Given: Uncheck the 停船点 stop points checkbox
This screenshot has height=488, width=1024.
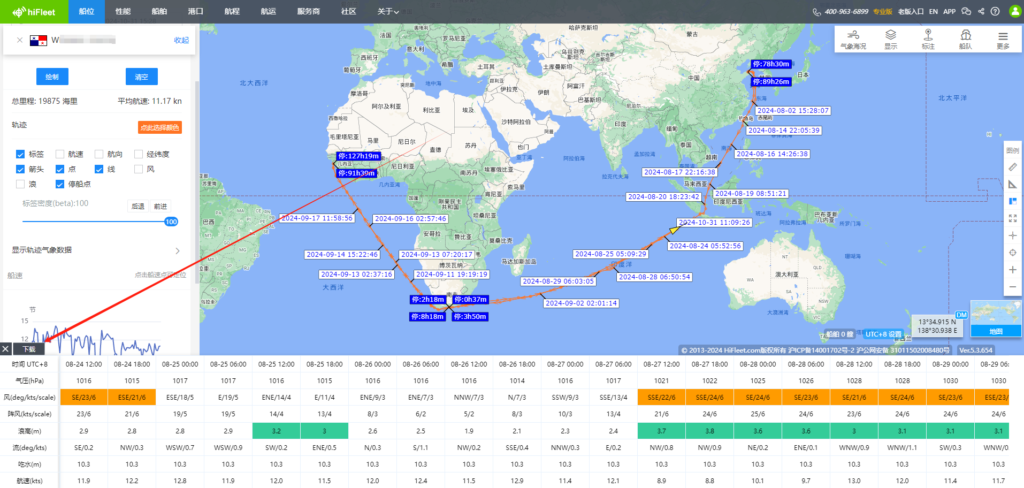Looking at the screenshot, I should pos(59,184).
